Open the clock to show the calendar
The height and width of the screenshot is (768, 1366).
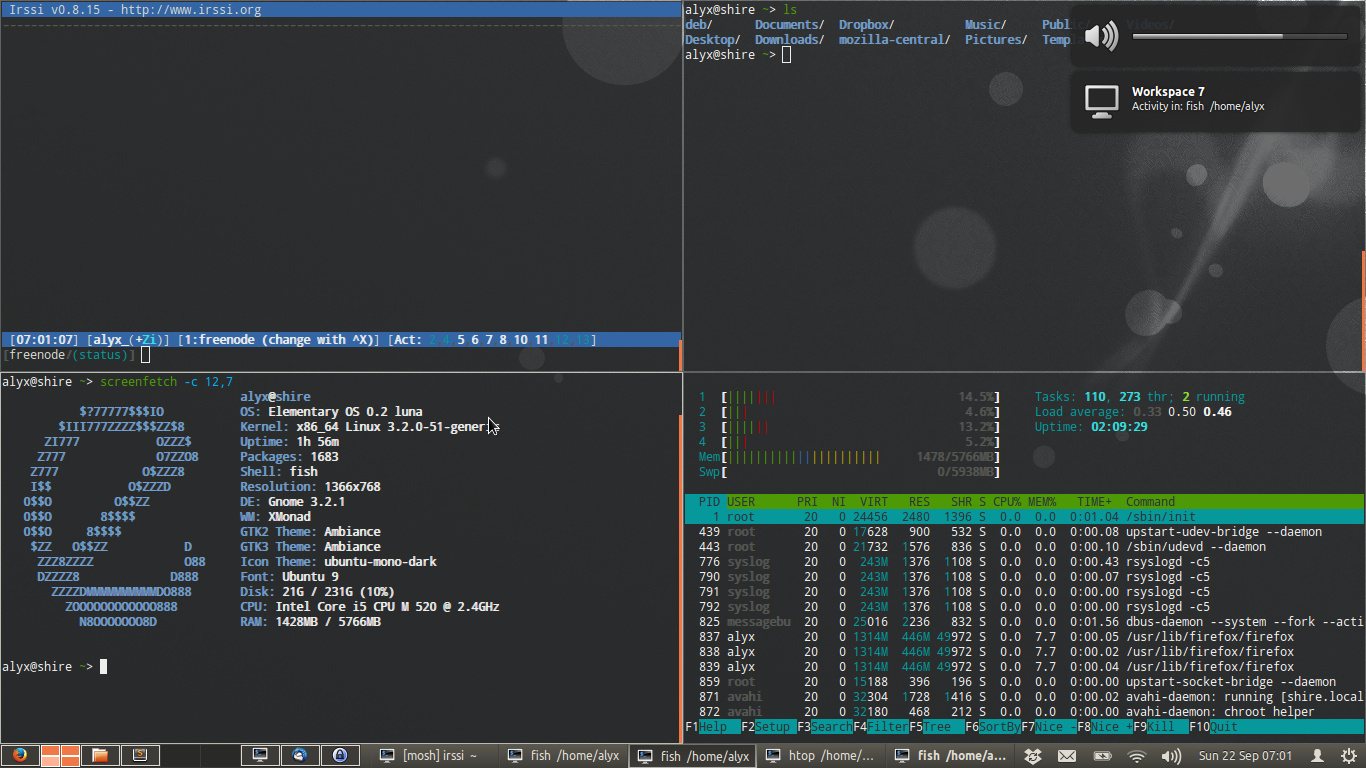pyautogui.click(x=1245, y=756)
